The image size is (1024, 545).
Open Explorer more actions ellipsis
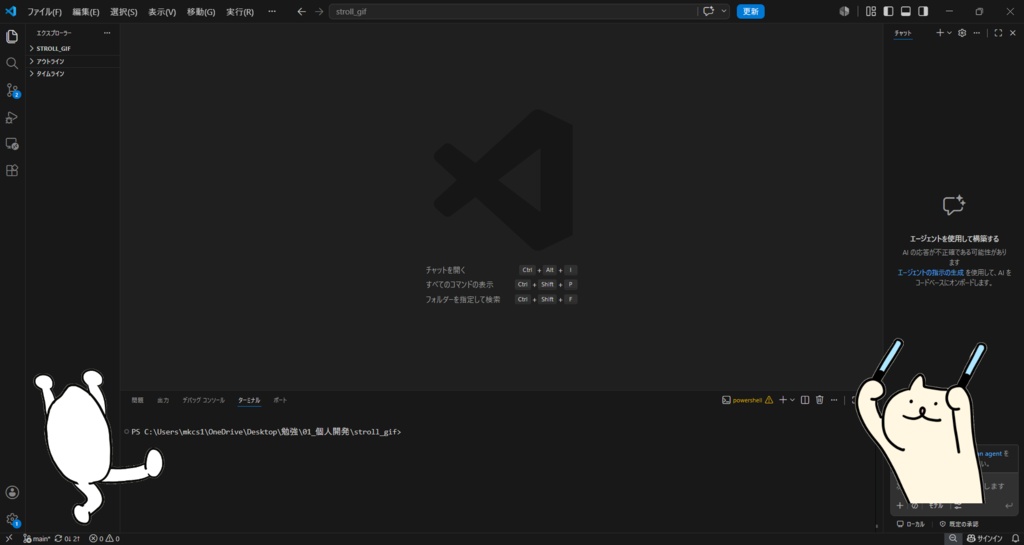pos(107,33)
